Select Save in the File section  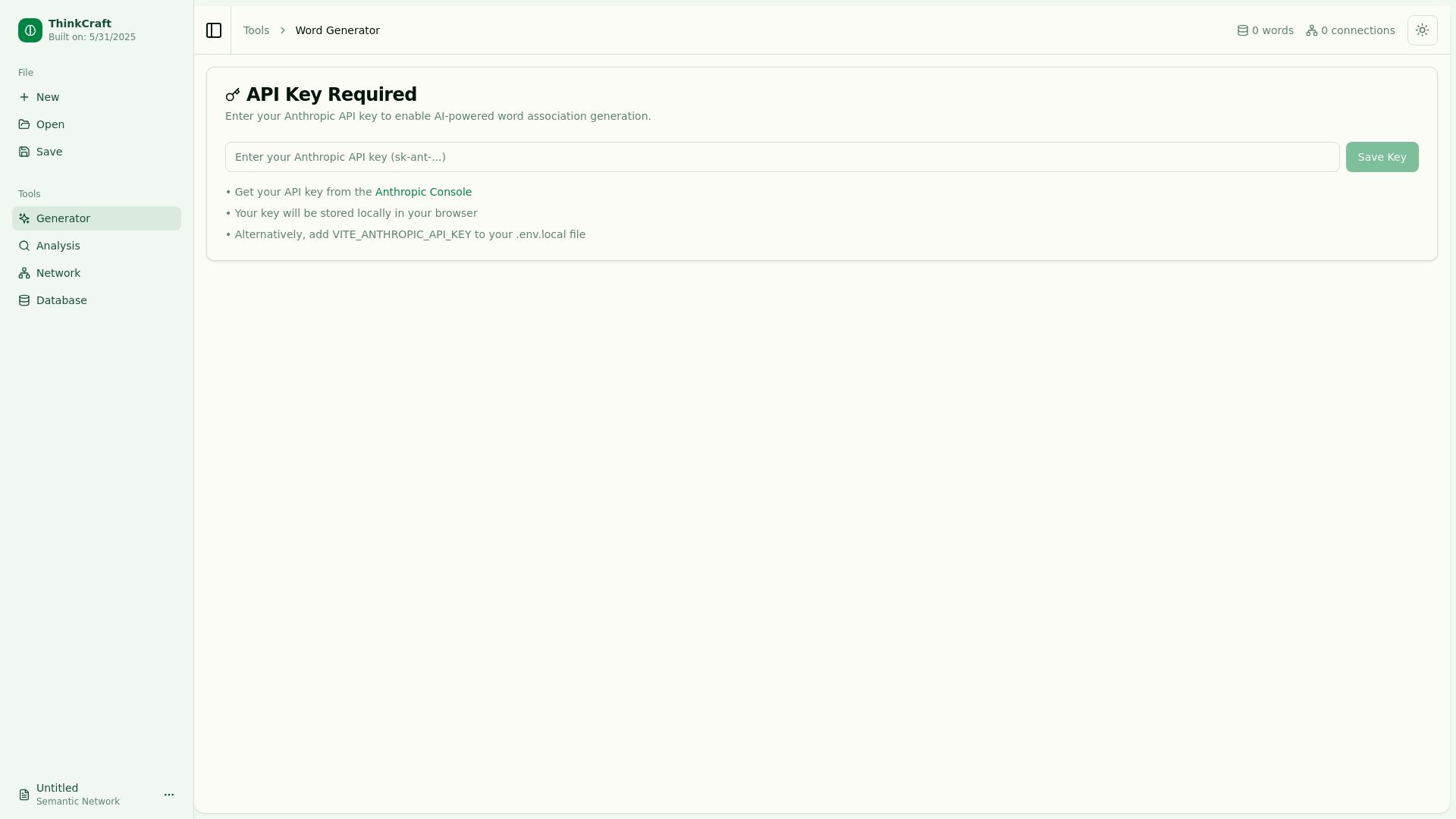tap(96, 152)
